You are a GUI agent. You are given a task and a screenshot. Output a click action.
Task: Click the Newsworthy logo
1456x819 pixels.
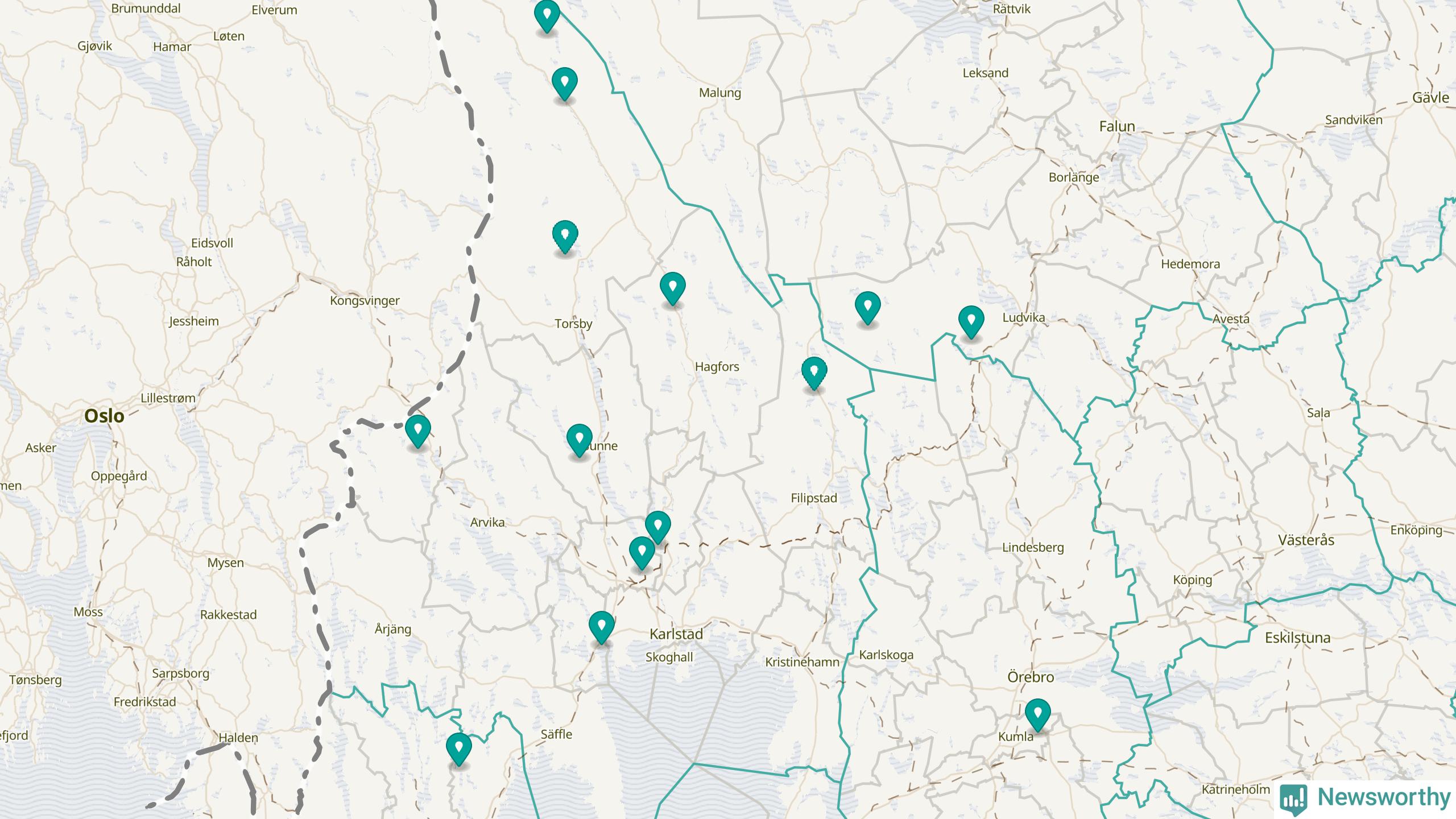(1365, 798)
